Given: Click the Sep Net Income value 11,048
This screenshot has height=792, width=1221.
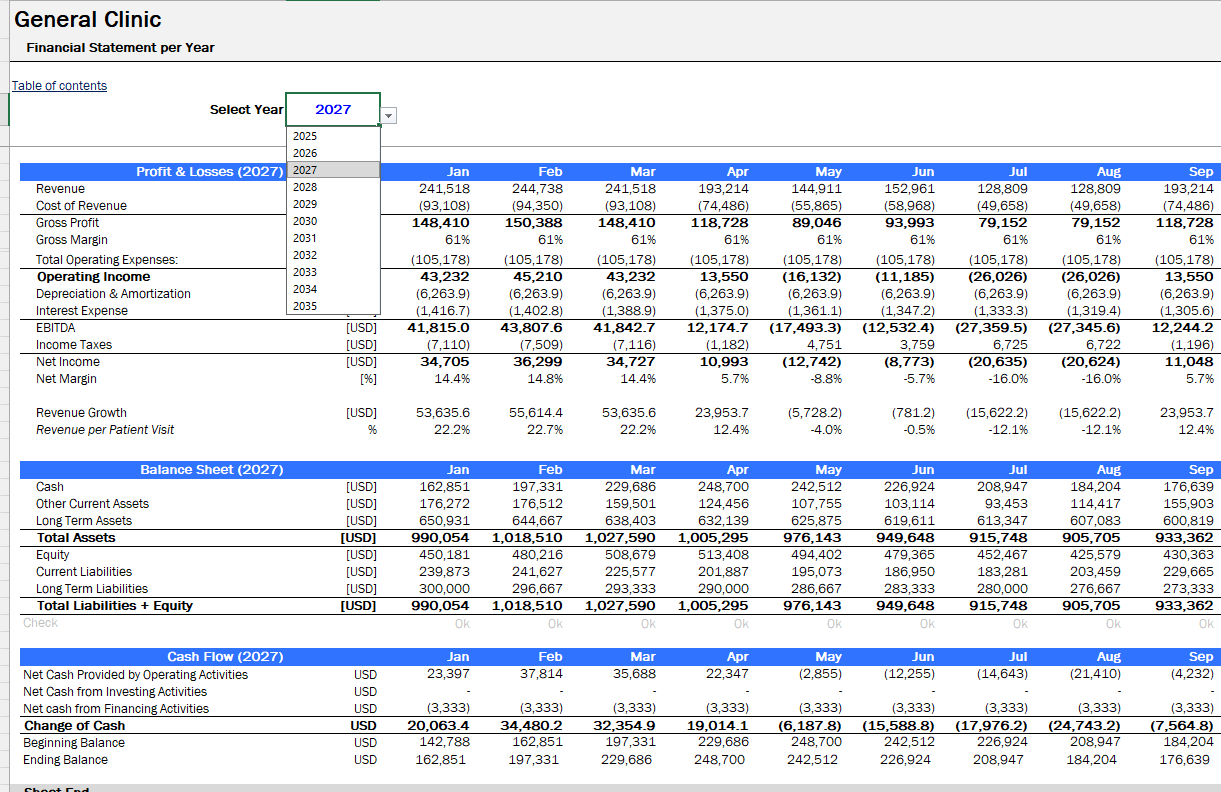Looking at the screenshot, I should pyautogui.click(x=1189, y=362).
